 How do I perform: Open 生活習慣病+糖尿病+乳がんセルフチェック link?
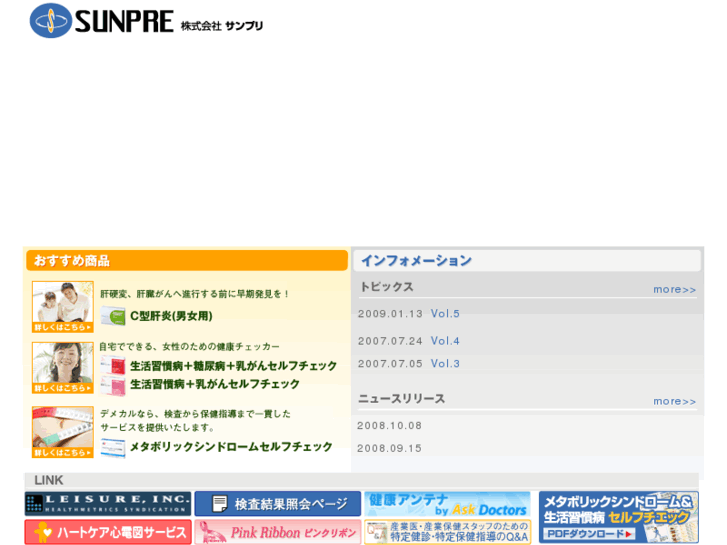[233, 366]
